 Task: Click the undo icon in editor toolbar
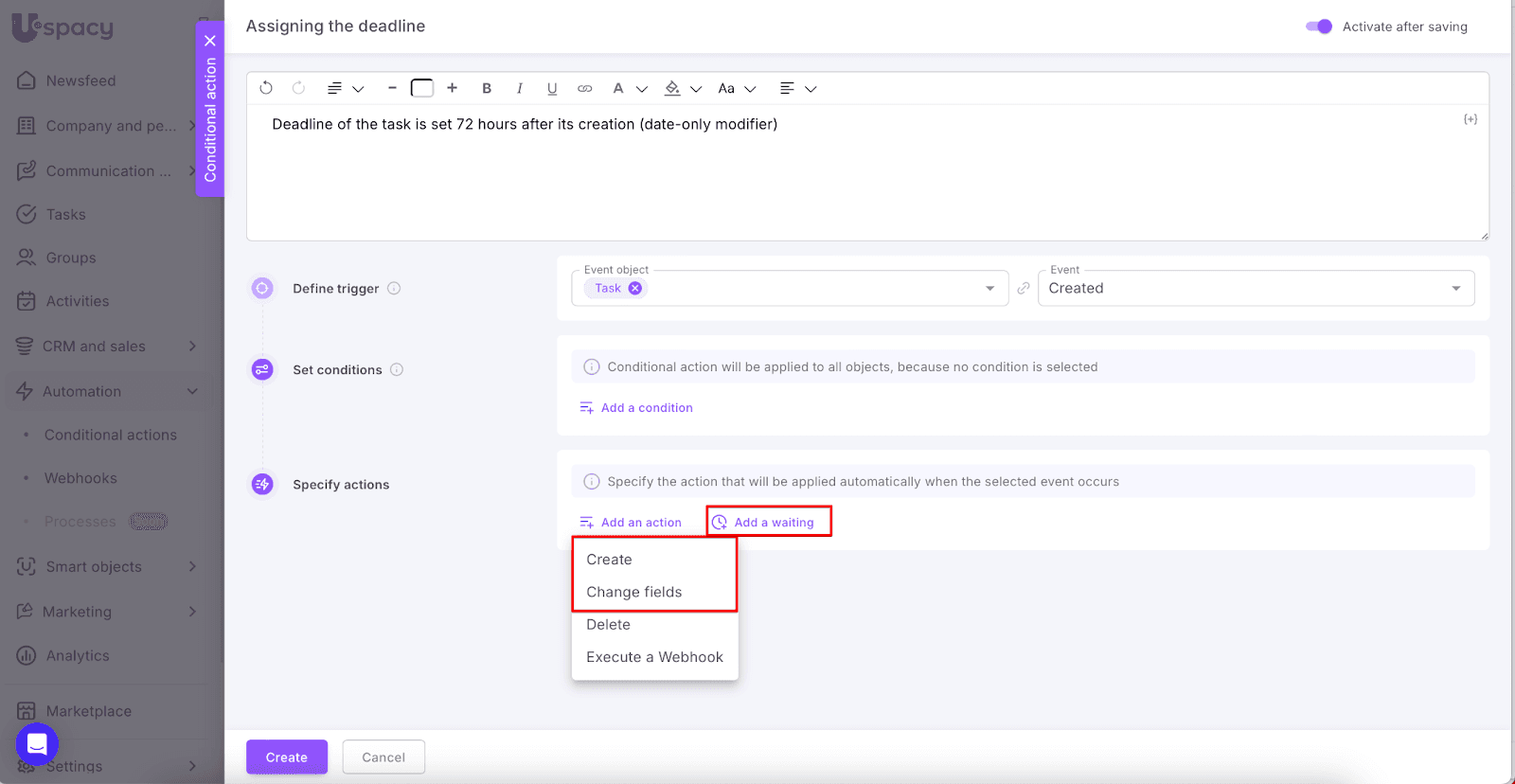(x=266, y=88)
